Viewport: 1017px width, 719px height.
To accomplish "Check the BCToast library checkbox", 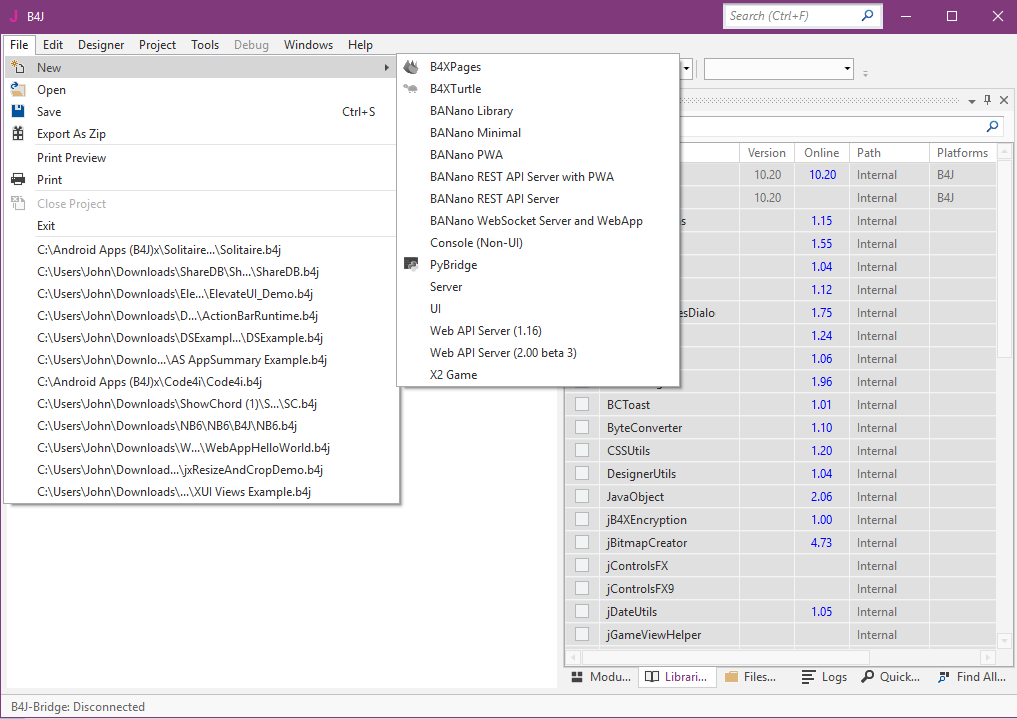I will pos(582,405).
